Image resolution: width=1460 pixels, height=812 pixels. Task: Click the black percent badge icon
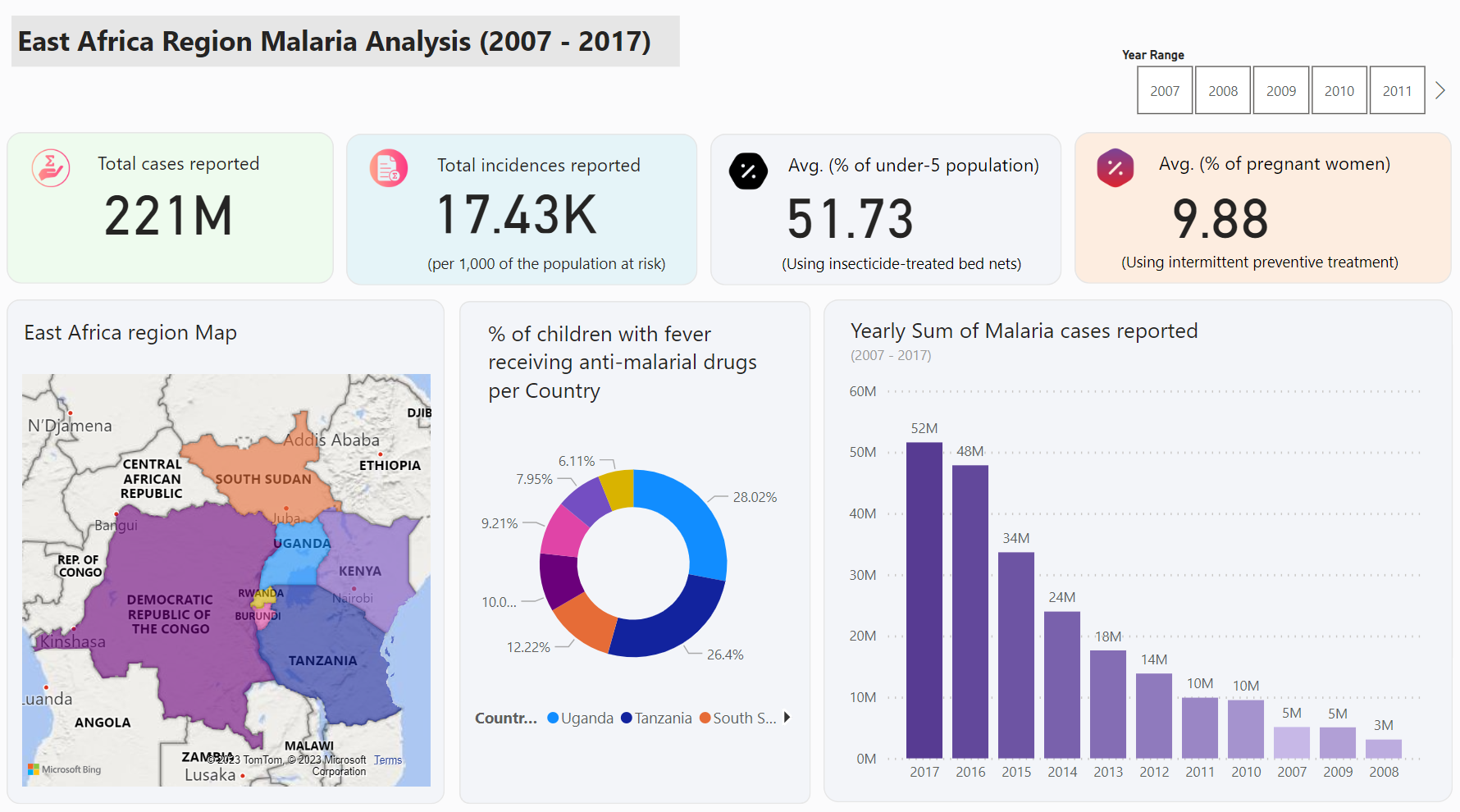[748, 171]
